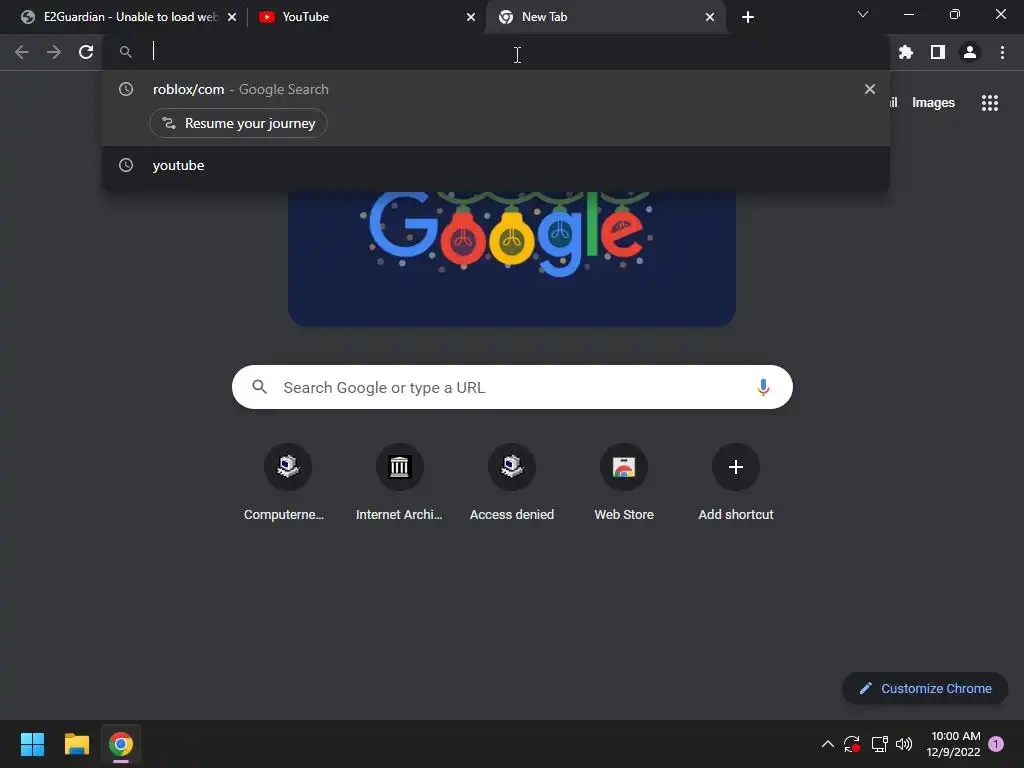Click Resume your journey chip
The width and height of the screenshot is (1024, 768).
coord(238,123)
